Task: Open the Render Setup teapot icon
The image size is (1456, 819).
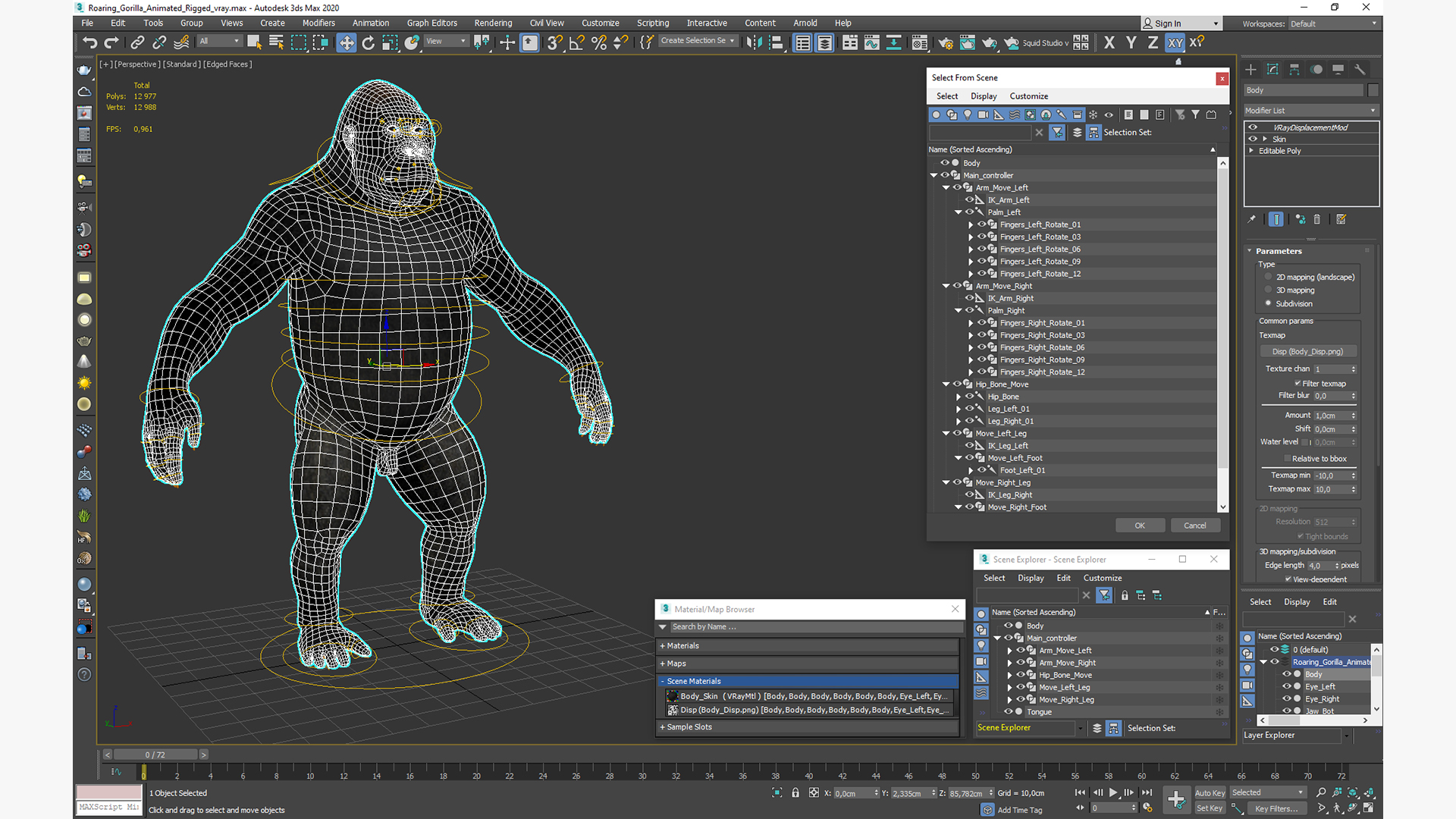Action: pos(946,42)
